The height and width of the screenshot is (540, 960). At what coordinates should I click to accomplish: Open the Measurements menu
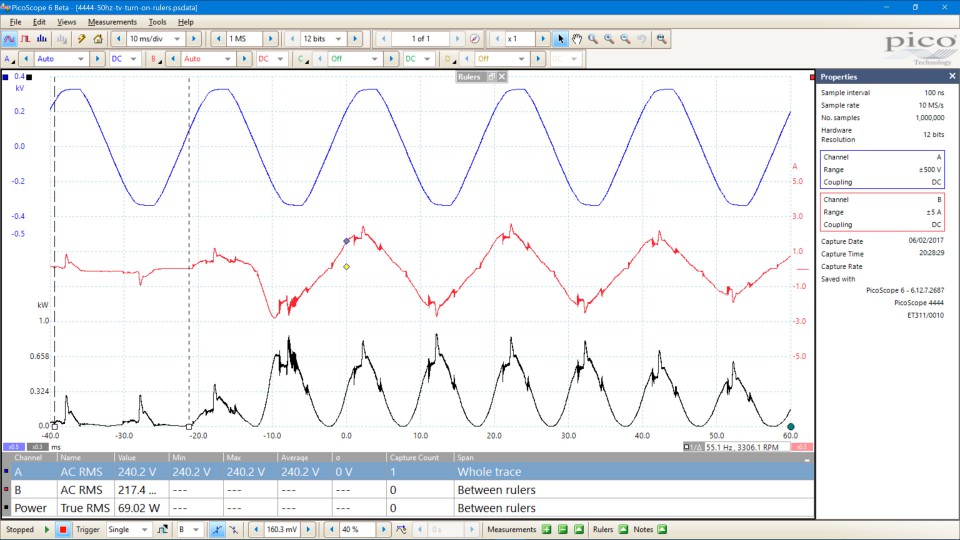coord(112,21)
